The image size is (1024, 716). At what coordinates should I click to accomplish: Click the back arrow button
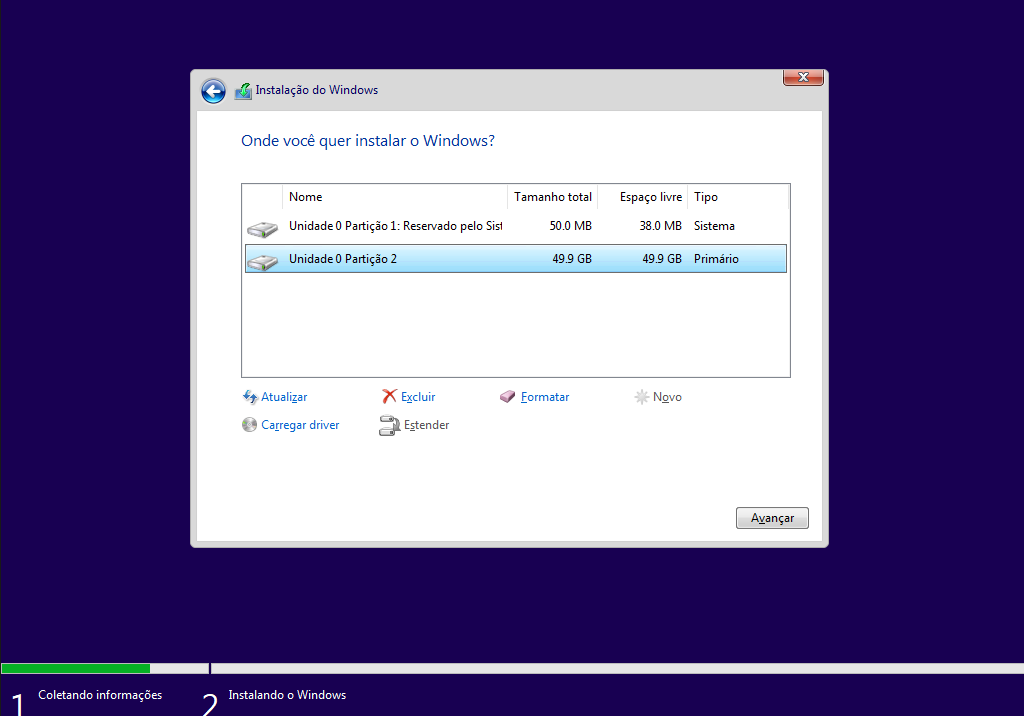point(213,91)
